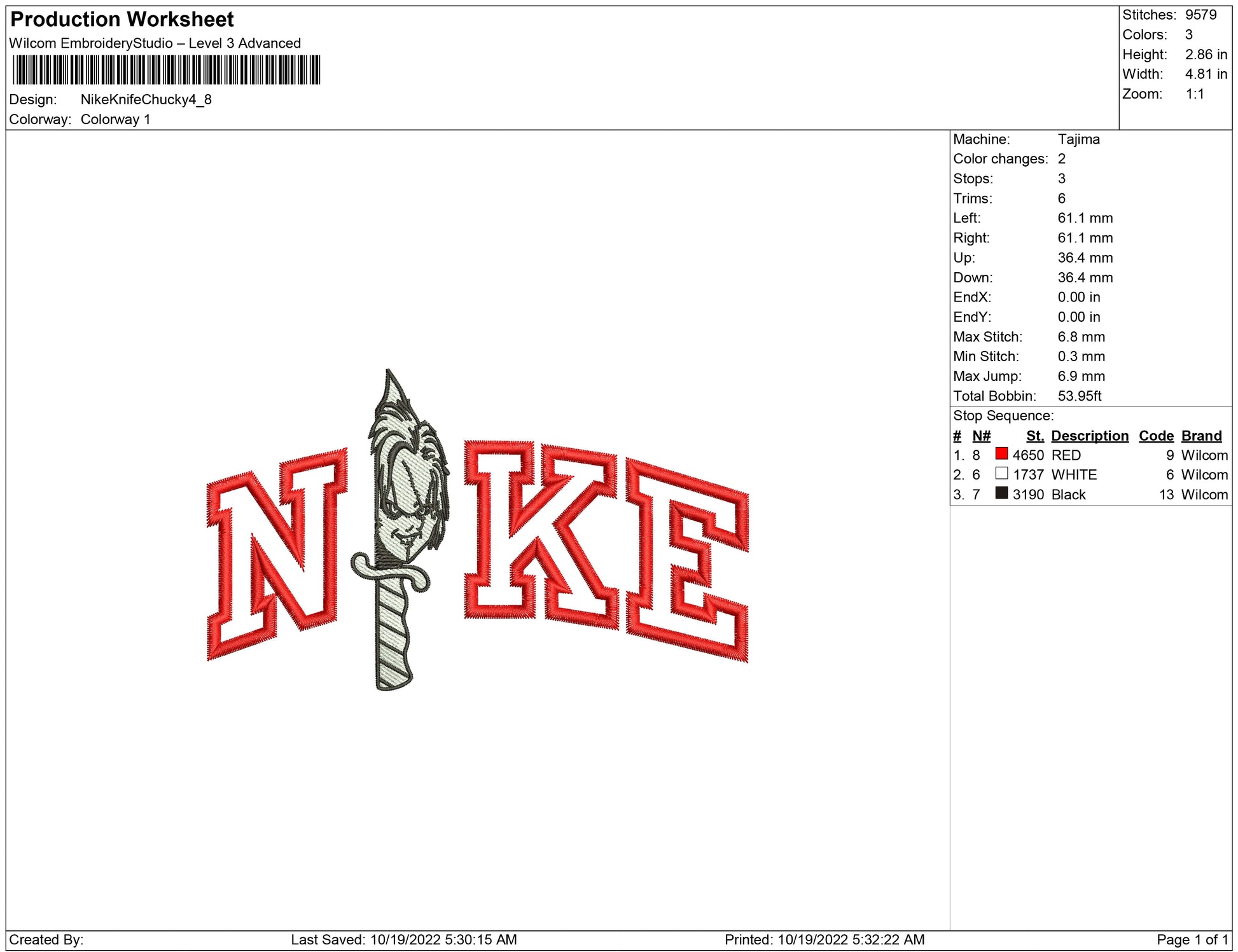Click the Stitches count 9579

point(1200,15)
